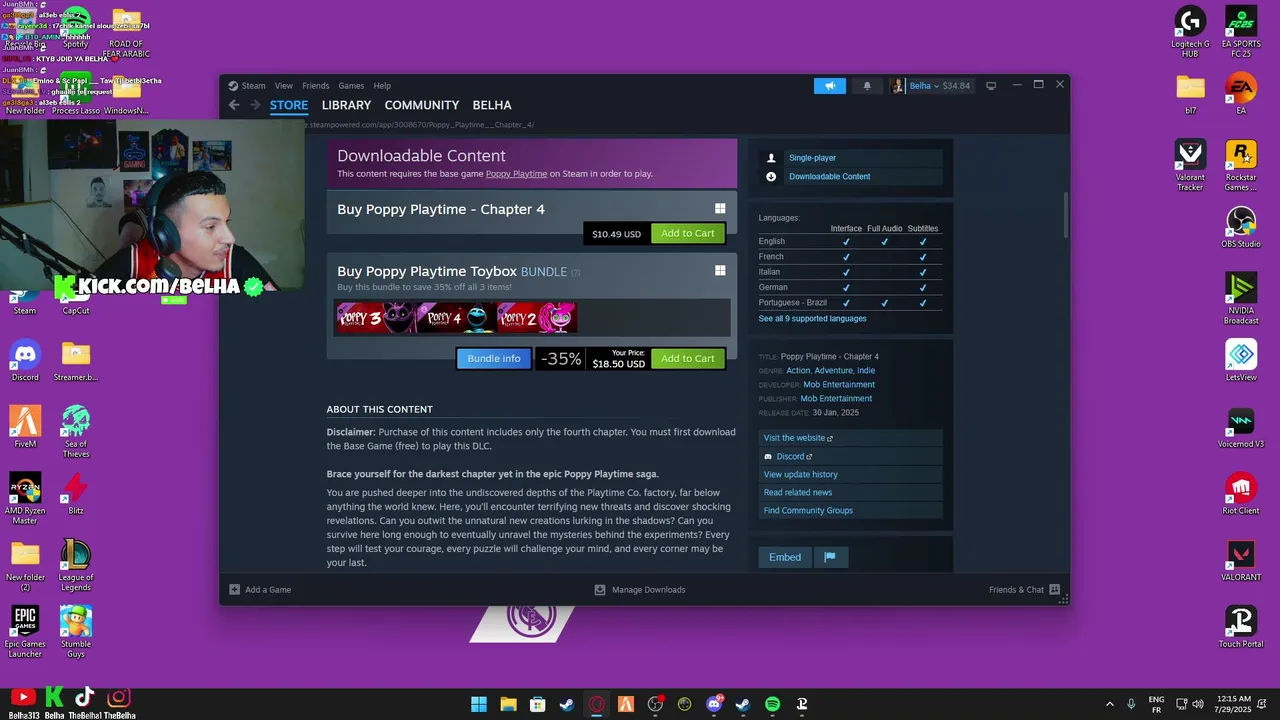The image size is (1280, 720).
Task: Open the VALORANT desktop icon
Action: (x=1241, y=561)
